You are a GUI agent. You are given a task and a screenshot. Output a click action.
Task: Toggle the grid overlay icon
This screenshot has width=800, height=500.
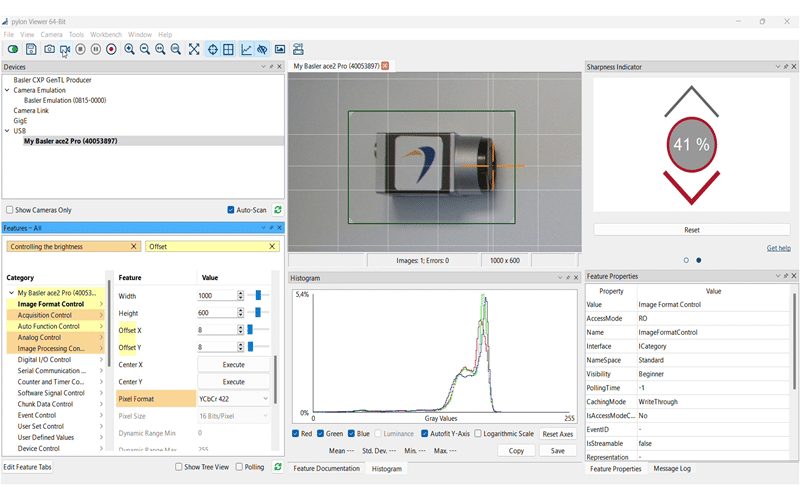(228, 49)
